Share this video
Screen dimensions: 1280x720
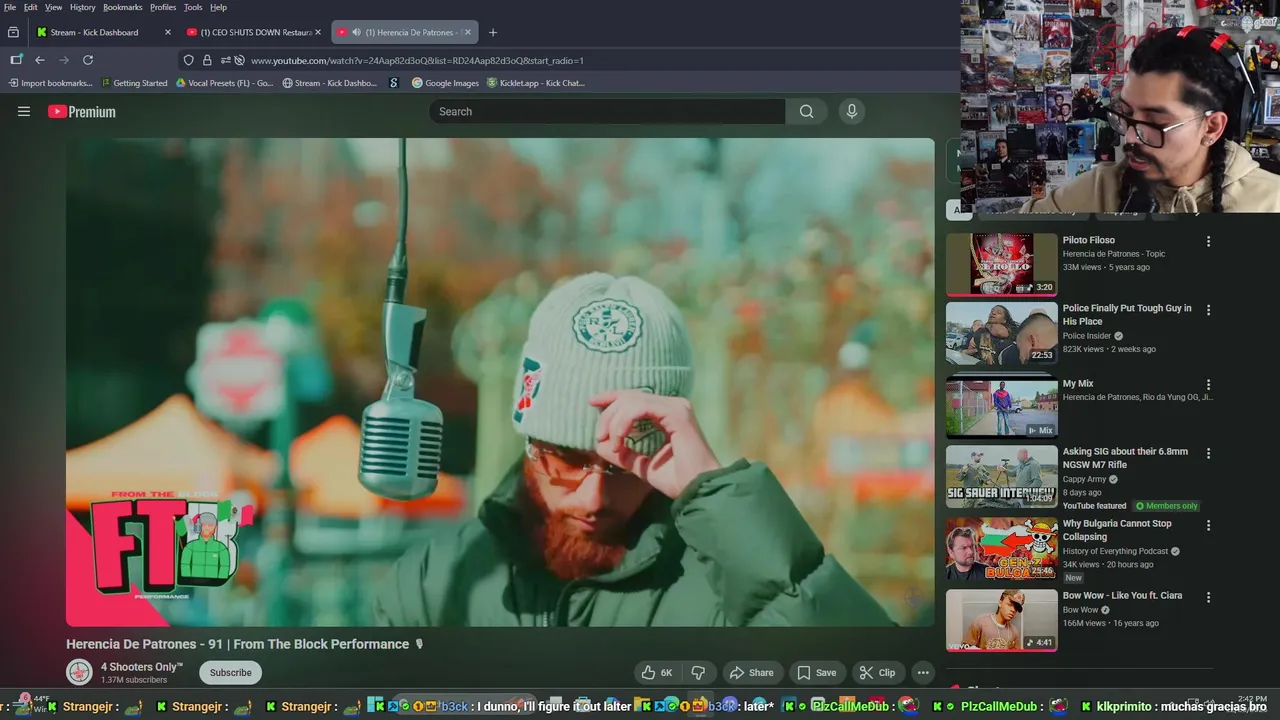[751, 673]
